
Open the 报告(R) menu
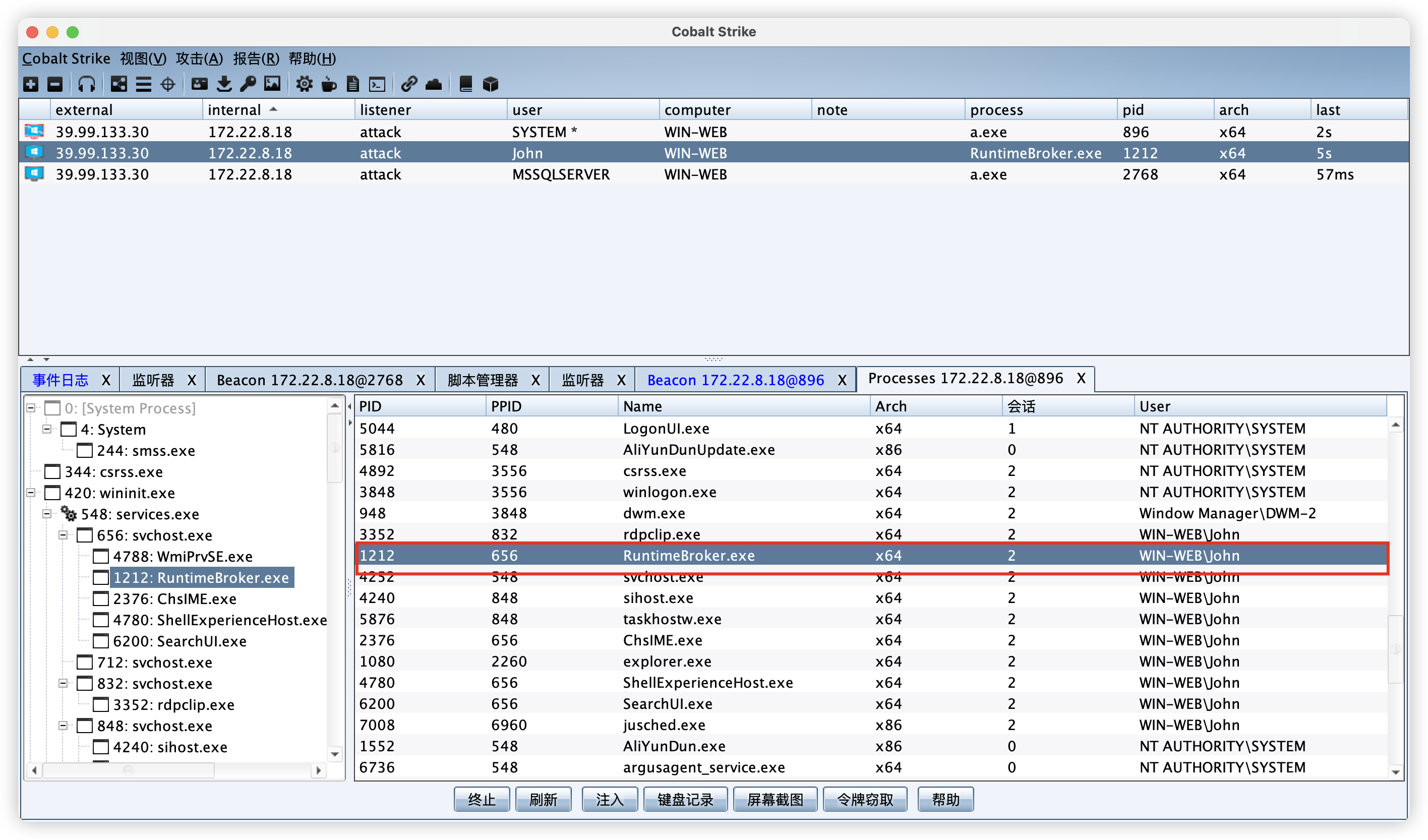(x=256, y=58)
